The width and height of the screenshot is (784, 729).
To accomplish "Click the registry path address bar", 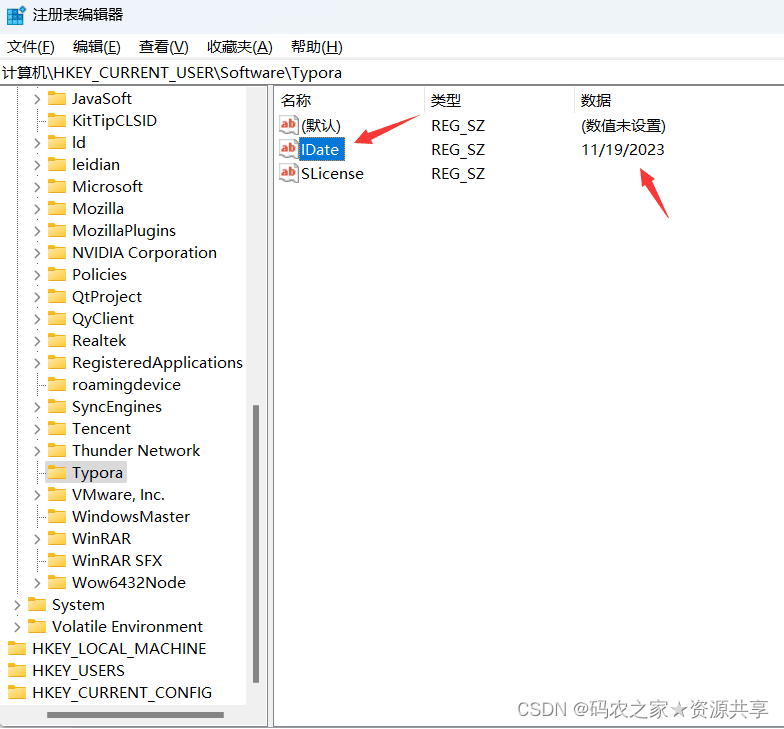I will coord(392,73).
